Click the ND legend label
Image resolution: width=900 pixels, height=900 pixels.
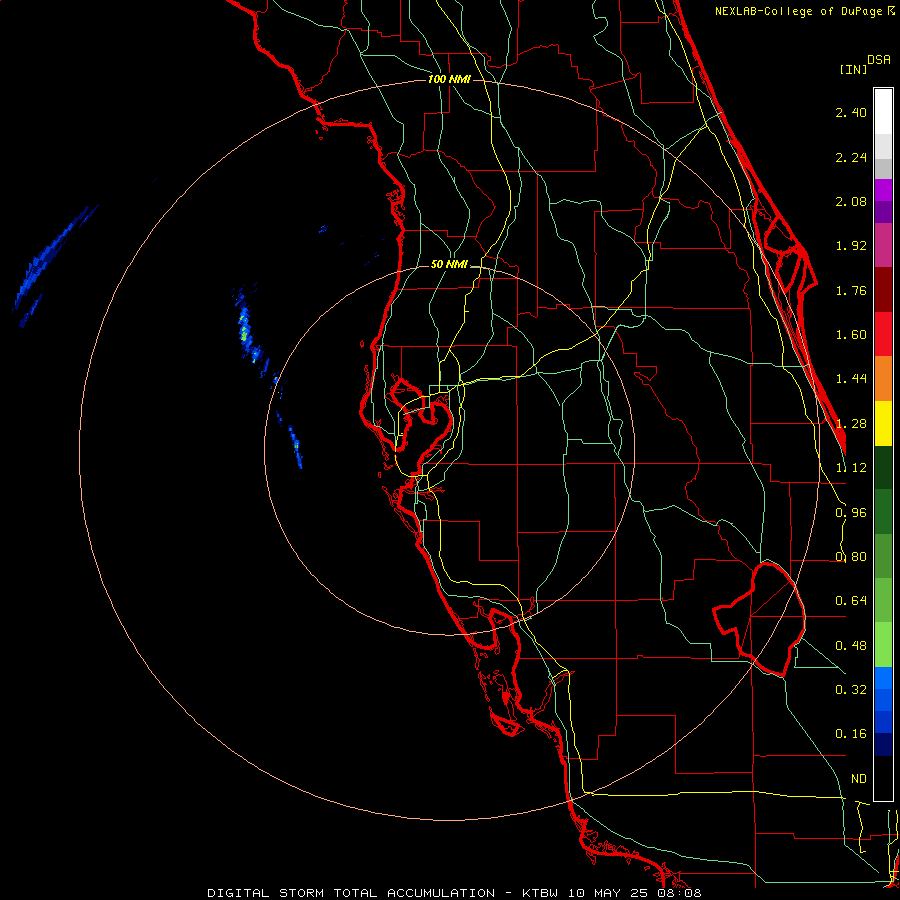point(859,779)
